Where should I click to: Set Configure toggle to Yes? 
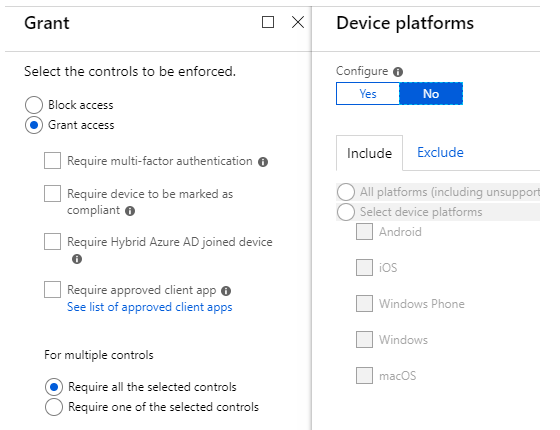pyautogui.click(x=368, y=94)
